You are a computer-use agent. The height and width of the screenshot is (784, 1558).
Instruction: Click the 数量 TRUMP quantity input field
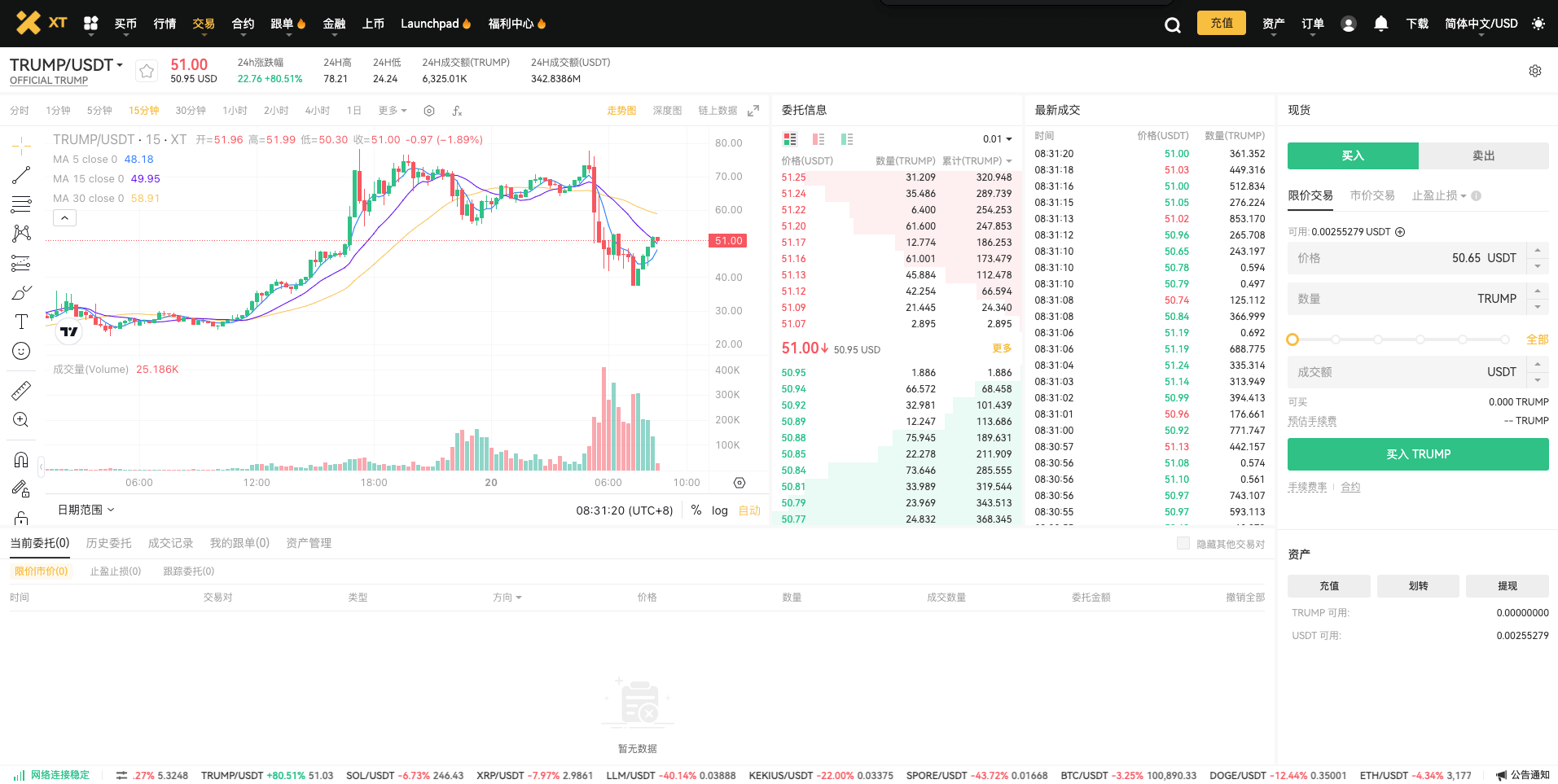pos(1407,299)
